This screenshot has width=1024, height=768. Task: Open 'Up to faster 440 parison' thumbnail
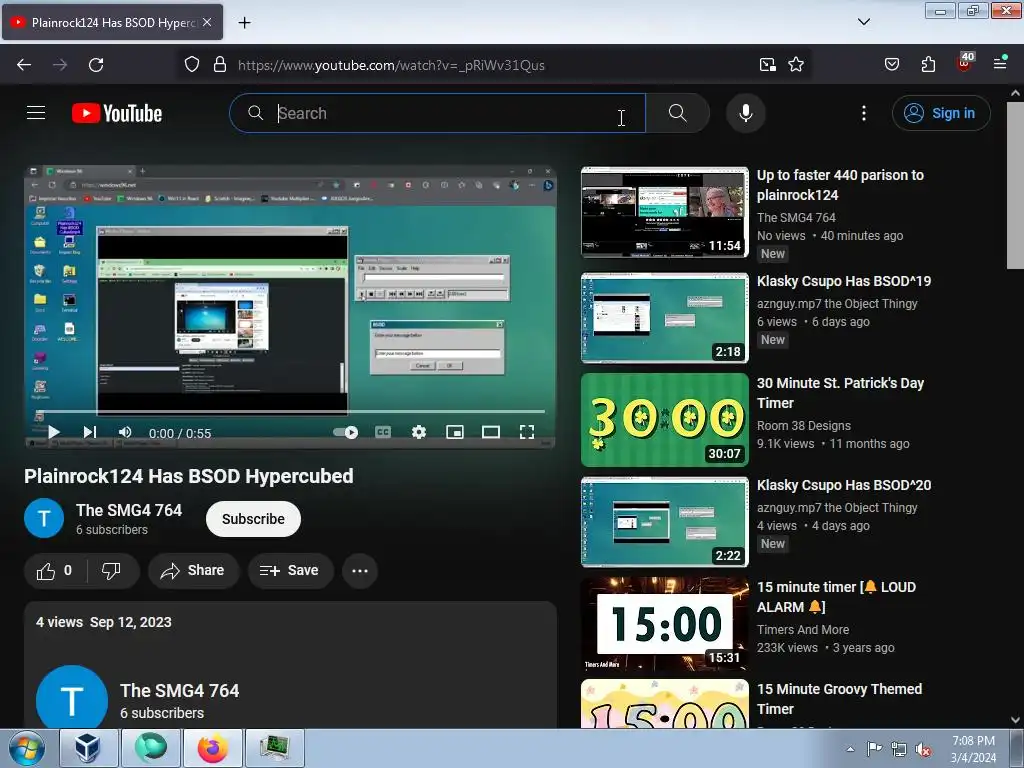(x=665, y=212)
